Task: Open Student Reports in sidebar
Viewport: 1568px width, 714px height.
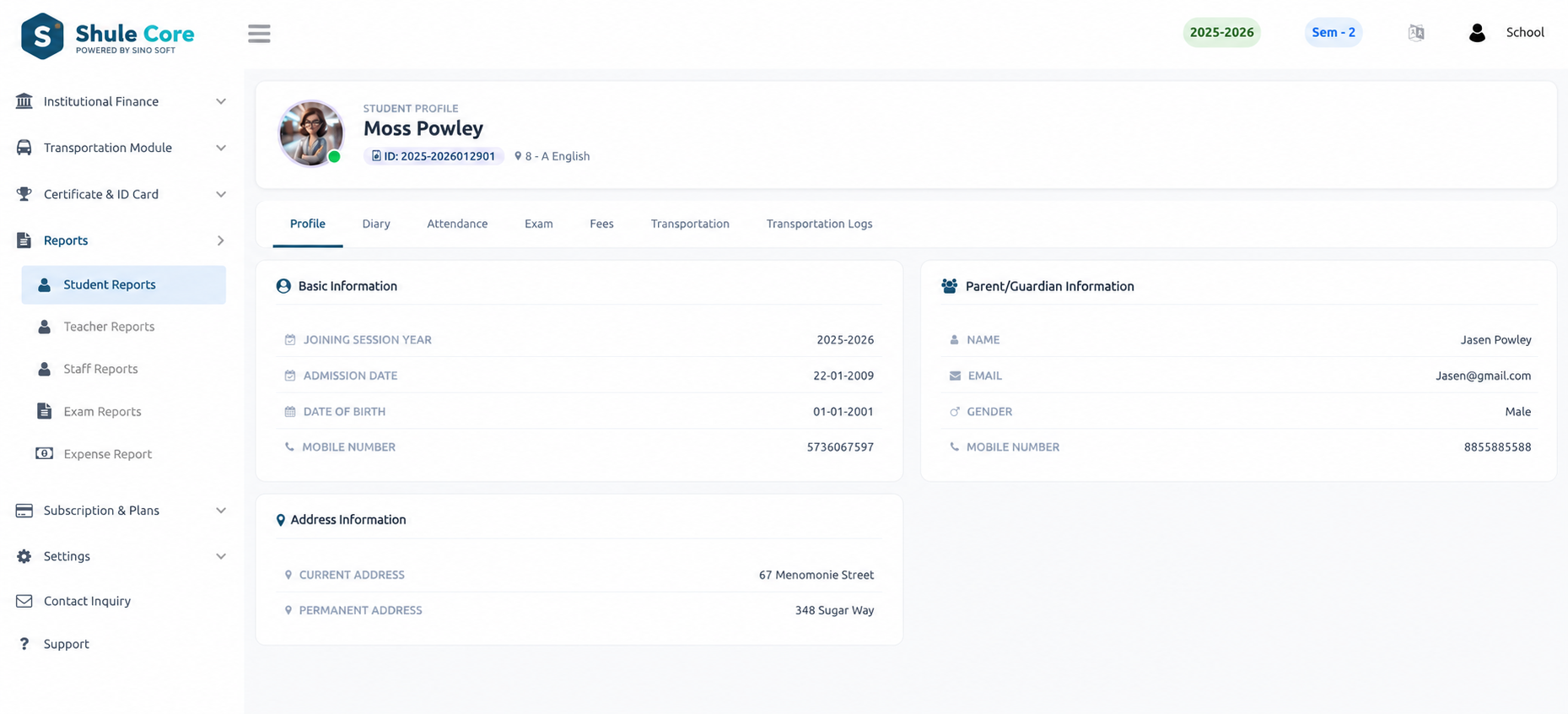Action: point(124,285)
